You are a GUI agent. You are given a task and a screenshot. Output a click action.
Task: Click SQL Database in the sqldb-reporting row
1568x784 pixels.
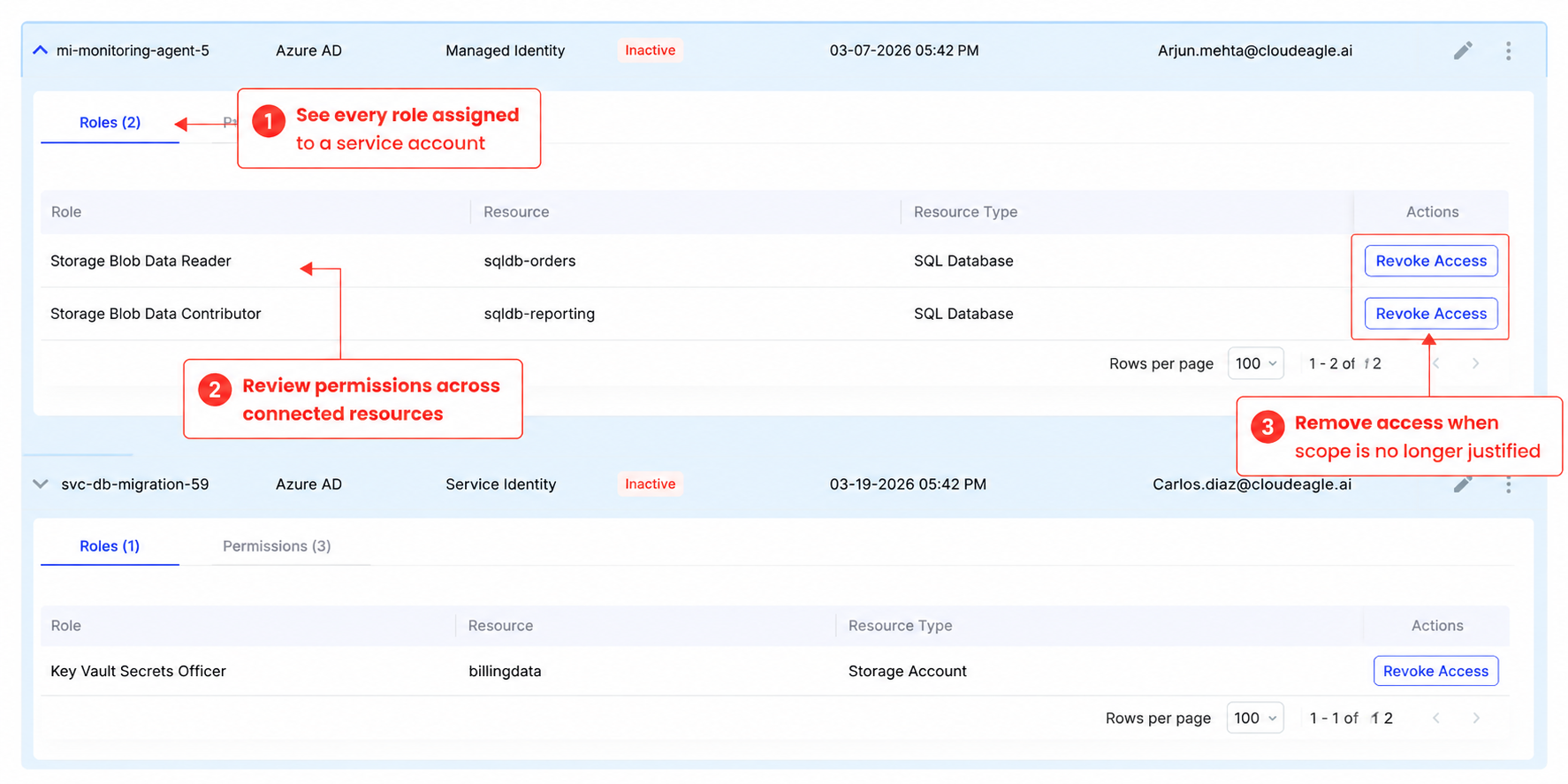(x=963, y=314)
